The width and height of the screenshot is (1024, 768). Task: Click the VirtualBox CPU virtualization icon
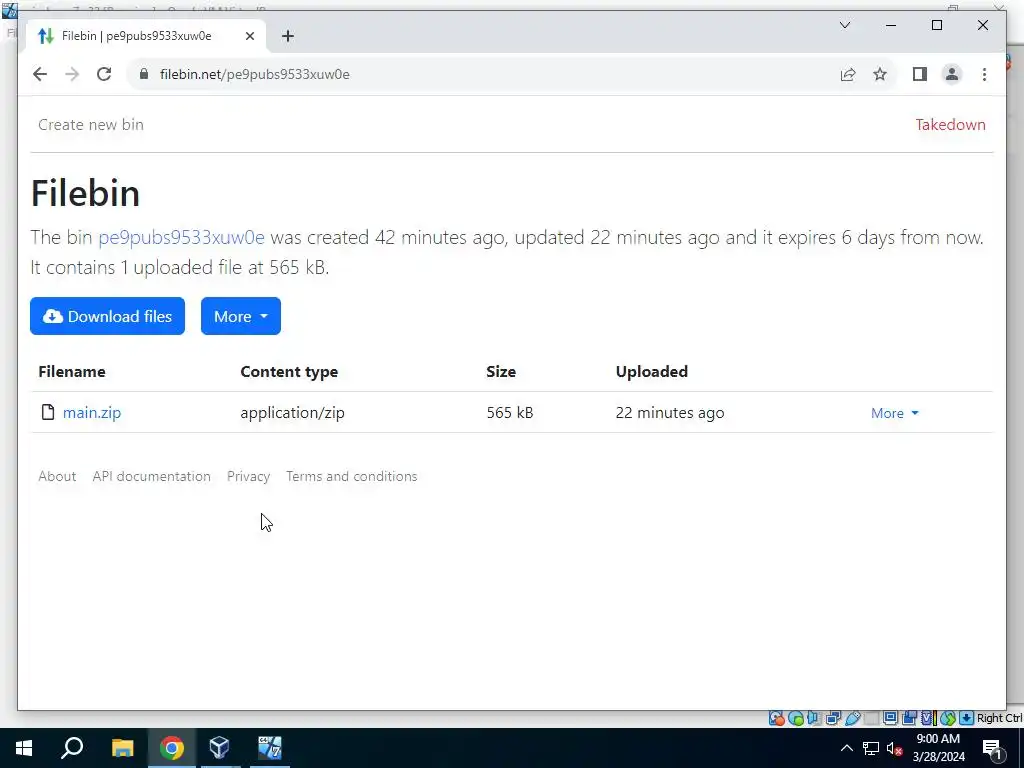[927, 718]
